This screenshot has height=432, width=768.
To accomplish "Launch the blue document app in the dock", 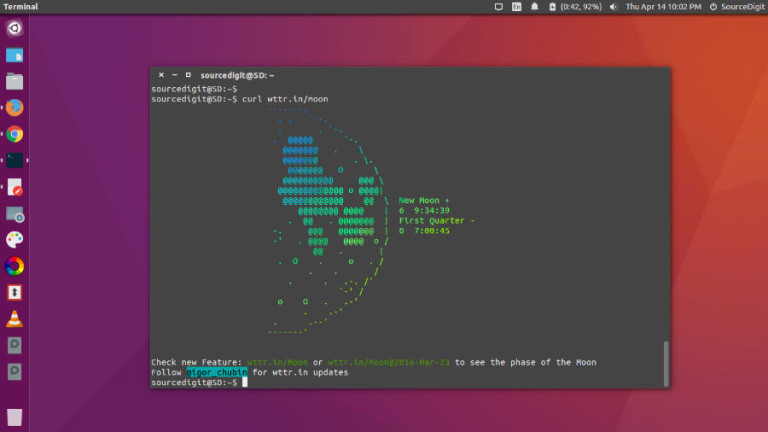I will (14, 55).
